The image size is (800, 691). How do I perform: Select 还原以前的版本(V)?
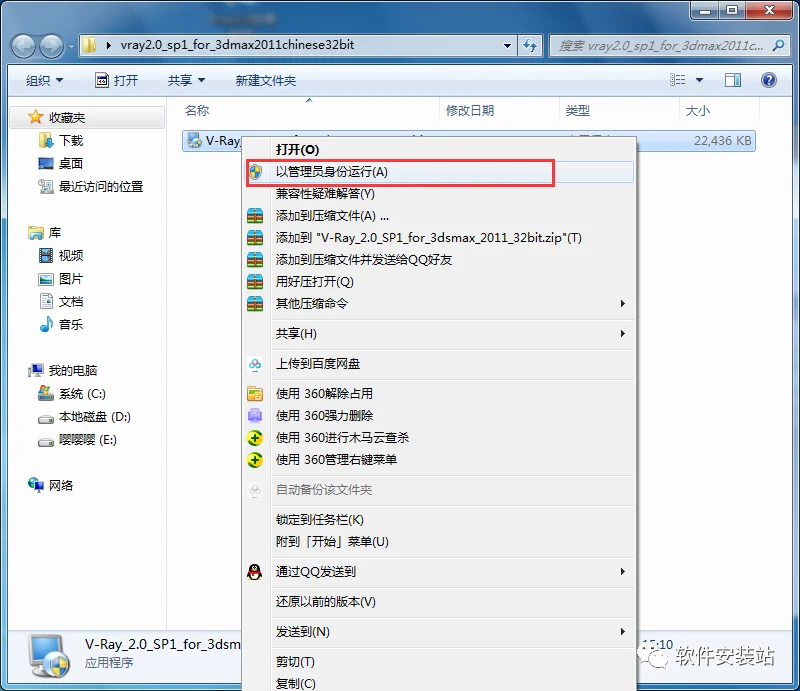point(439,602)
